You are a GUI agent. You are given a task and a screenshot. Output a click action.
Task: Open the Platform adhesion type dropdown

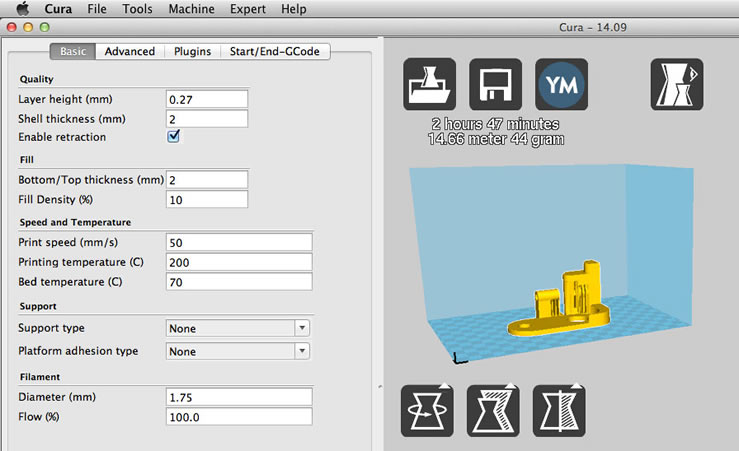[x=238, y=351]
